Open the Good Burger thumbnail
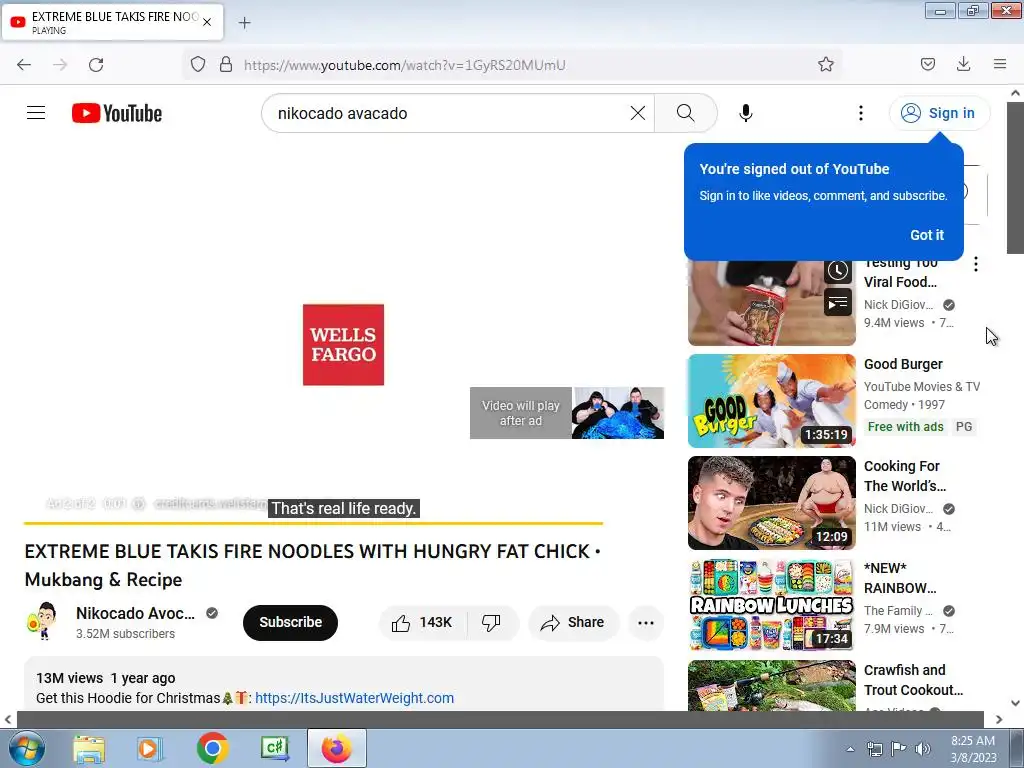The width and height of the screenshot is (1024, 768). click(x=772, y=401)
